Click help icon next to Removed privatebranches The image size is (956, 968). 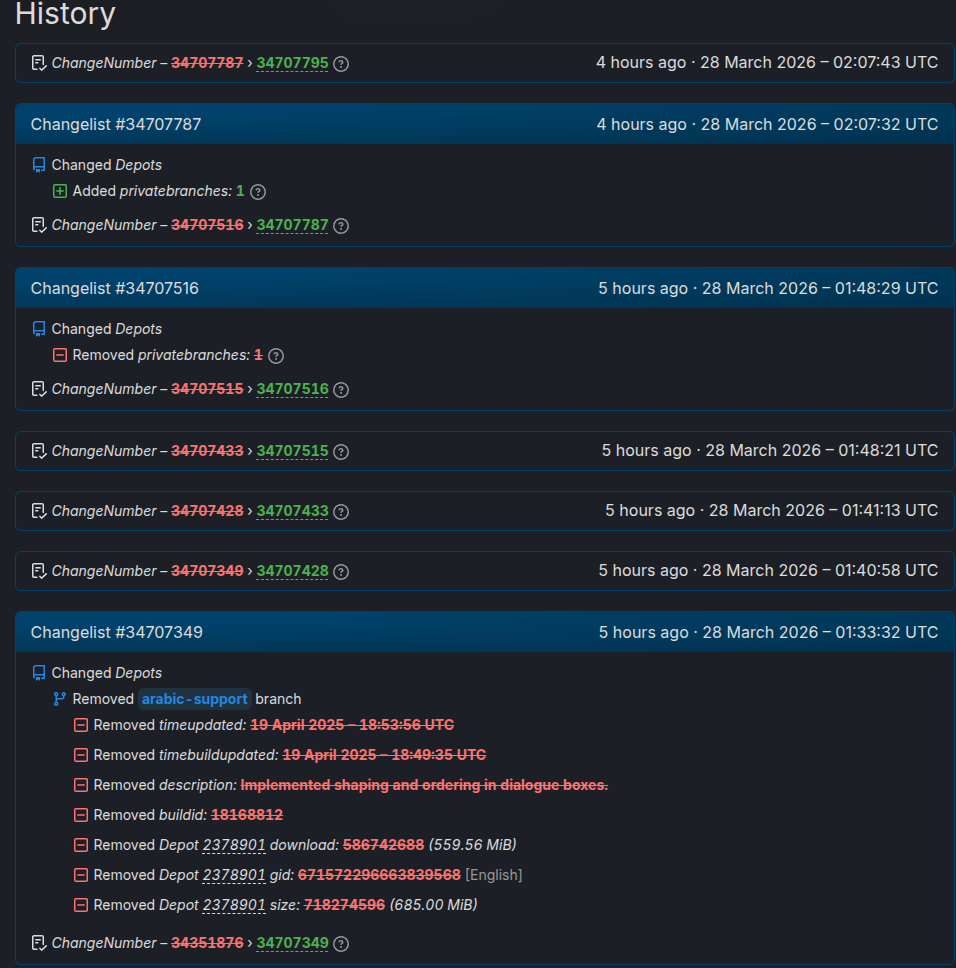coord(276,356)
